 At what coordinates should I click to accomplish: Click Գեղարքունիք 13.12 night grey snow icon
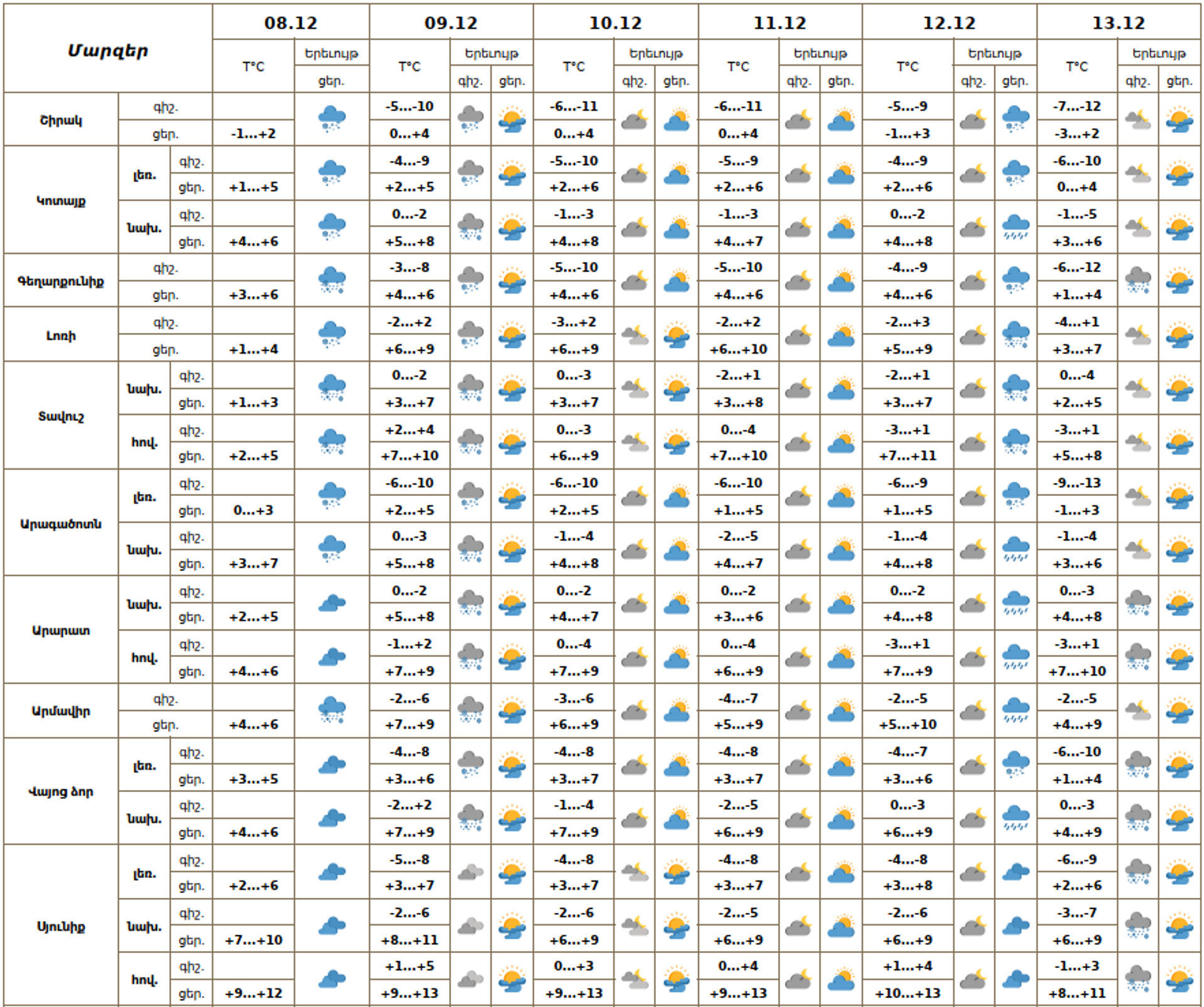(x=1138, y=280)
